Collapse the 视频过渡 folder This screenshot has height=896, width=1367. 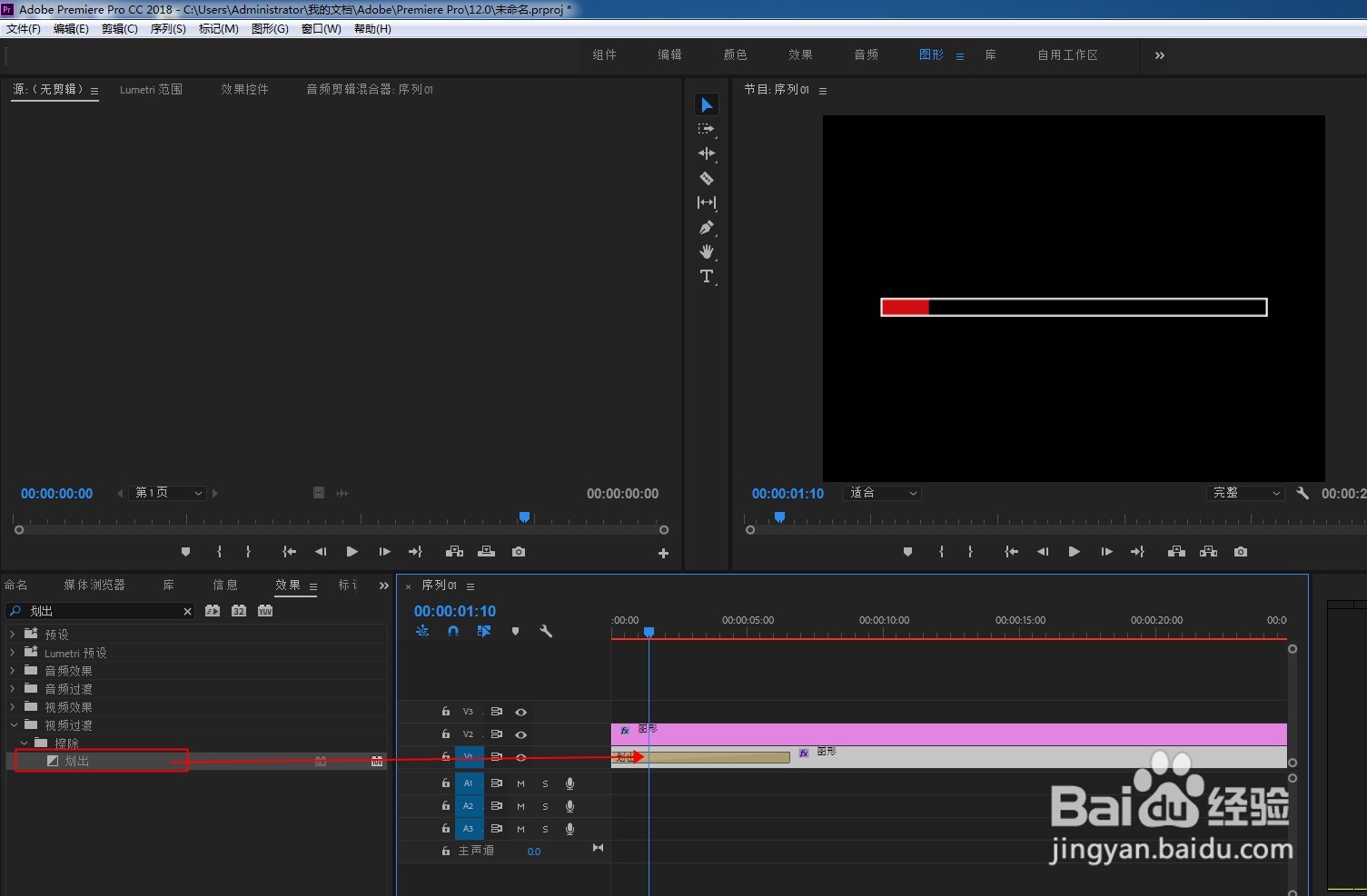coord(14,725)
